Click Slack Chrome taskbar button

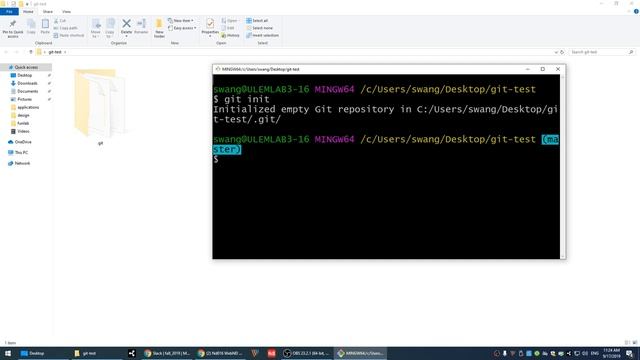(168, 353)
